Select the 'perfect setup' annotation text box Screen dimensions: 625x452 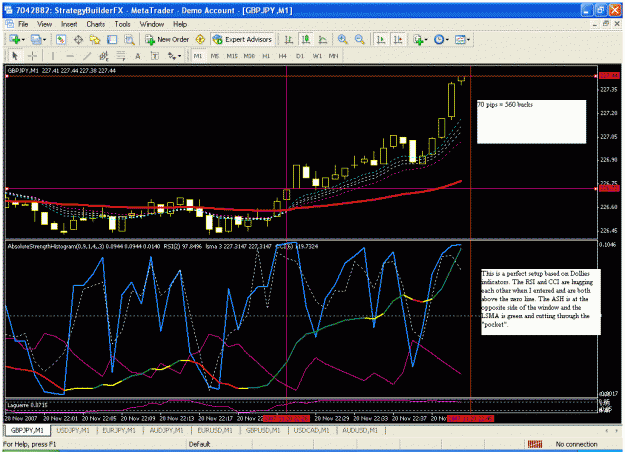[541, 301]
